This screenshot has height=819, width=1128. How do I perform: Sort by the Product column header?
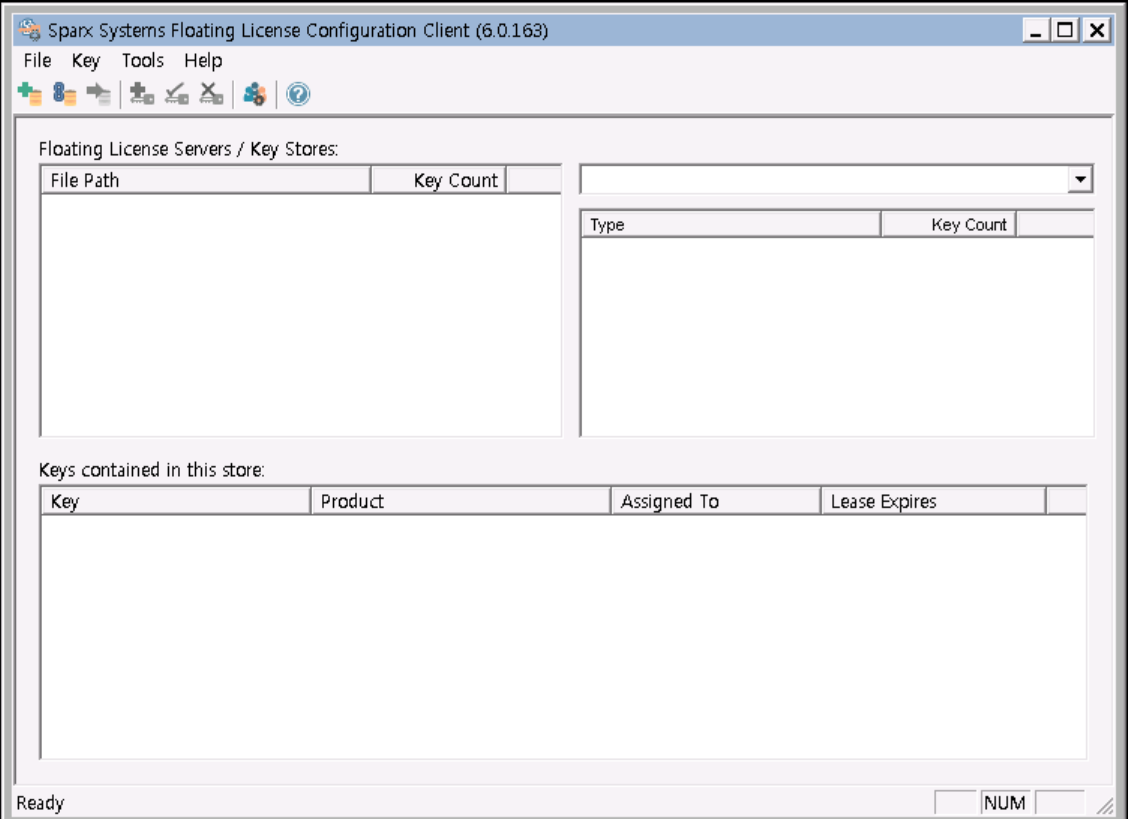click(461, 501)
